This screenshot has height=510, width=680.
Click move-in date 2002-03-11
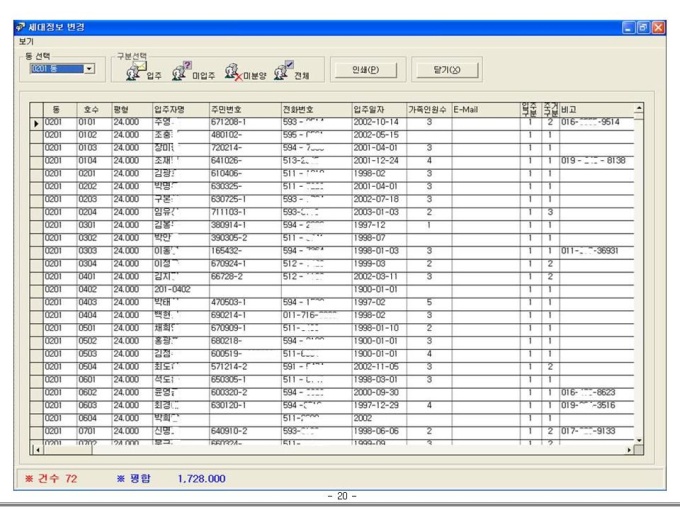(x=379, y=277)
